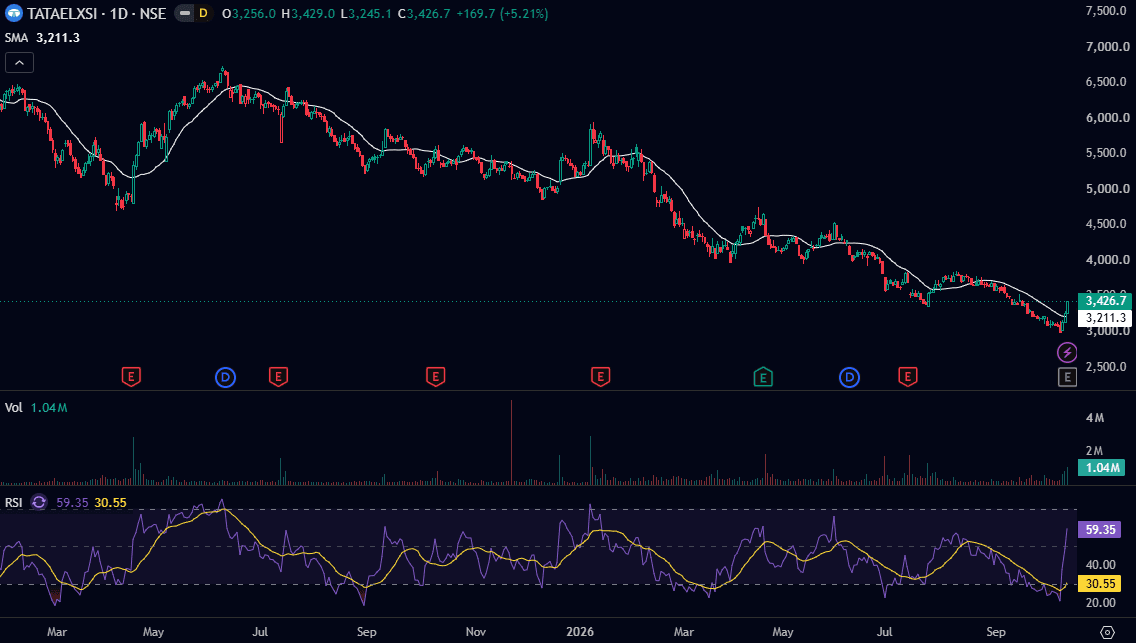Screen dimensions: 1136x643
Task: Click the yellow D data-mode badge
Action: tap(203, 13)
